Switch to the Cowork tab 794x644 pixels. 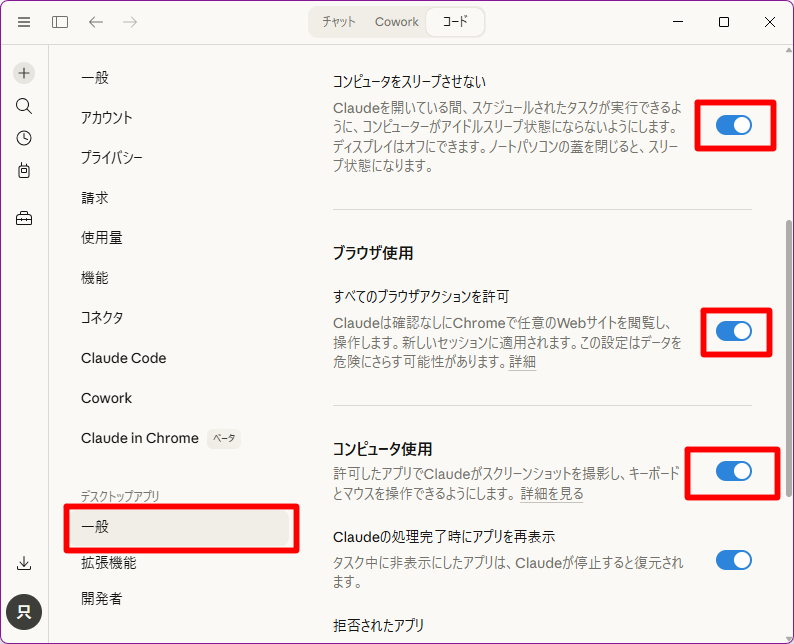[x=396, y=22]
